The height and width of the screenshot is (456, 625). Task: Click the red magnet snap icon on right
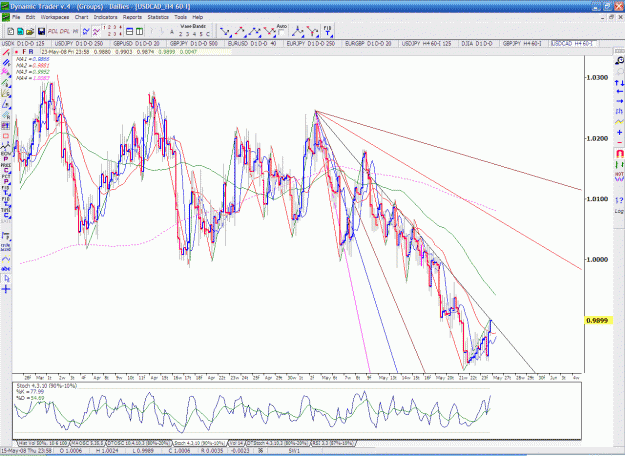coord(619,153)
